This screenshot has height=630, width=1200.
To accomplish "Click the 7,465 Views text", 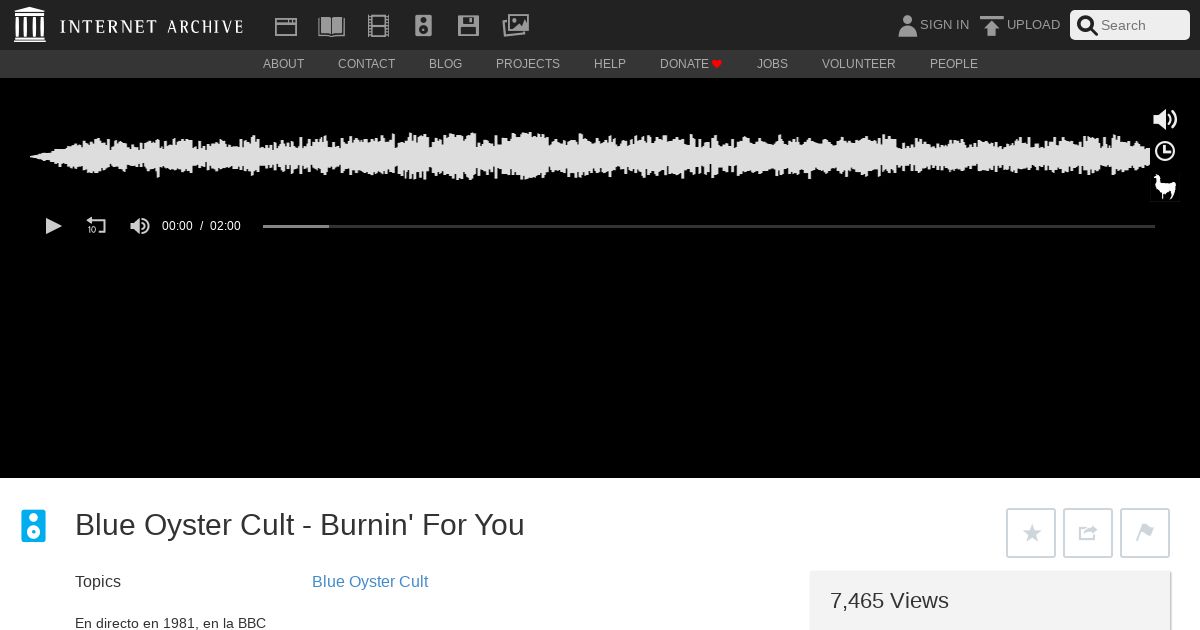I will point(889,600).
